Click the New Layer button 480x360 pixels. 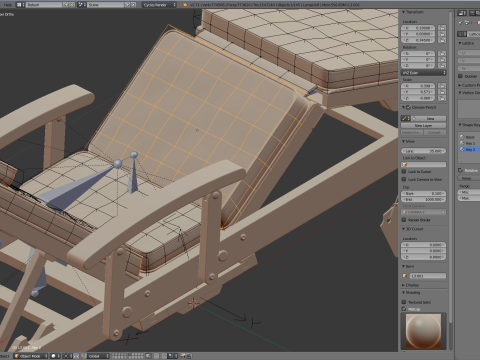tap(423, 125)
